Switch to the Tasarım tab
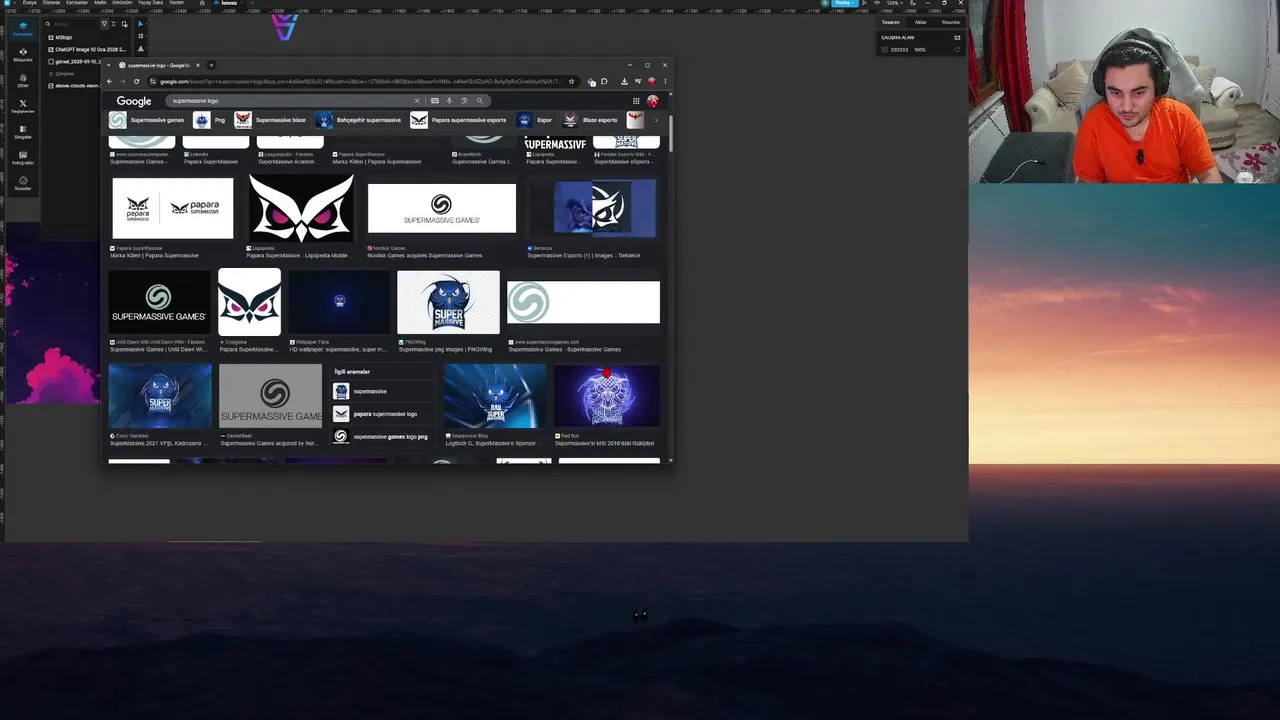1280x720 pixels. pyautogui.click(x=890, y=22)
